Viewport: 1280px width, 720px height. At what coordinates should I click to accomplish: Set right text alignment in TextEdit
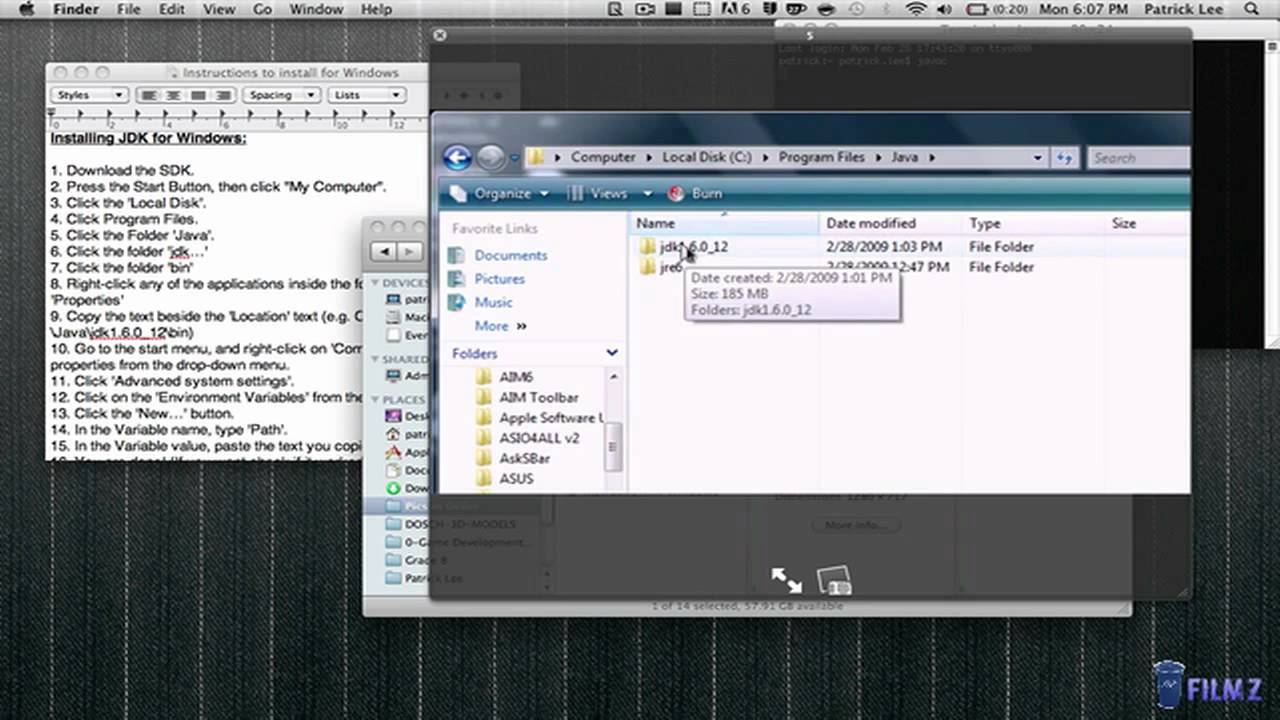coord(222,95)
